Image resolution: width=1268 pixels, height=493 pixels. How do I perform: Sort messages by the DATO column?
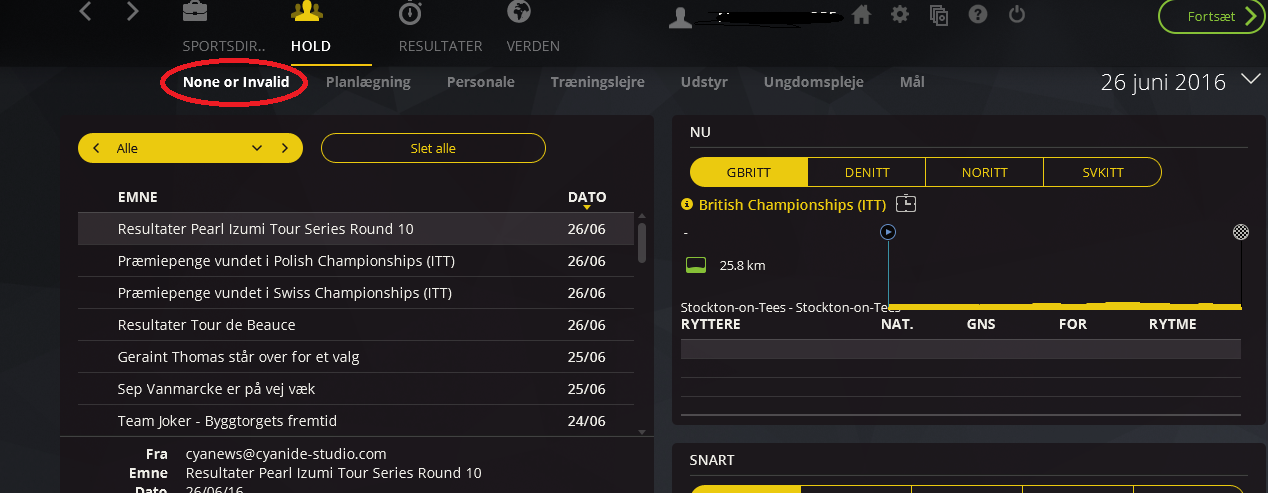(x=587, y=198)
